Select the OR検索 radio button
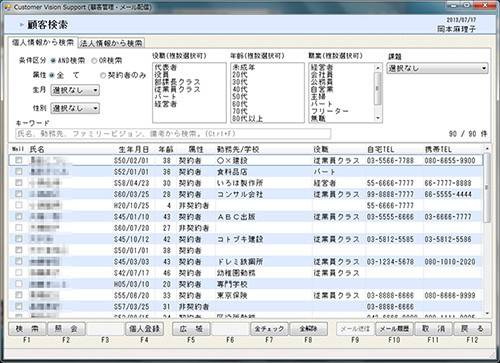Viewport: 500px width, 363px height. pyautogui.click(x=94, y=61)
